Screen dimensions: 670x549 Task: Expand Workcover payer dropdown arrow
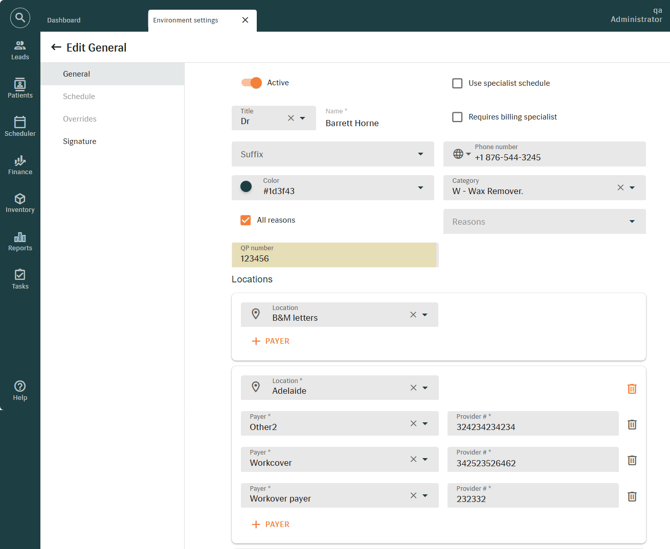point(425,459)
